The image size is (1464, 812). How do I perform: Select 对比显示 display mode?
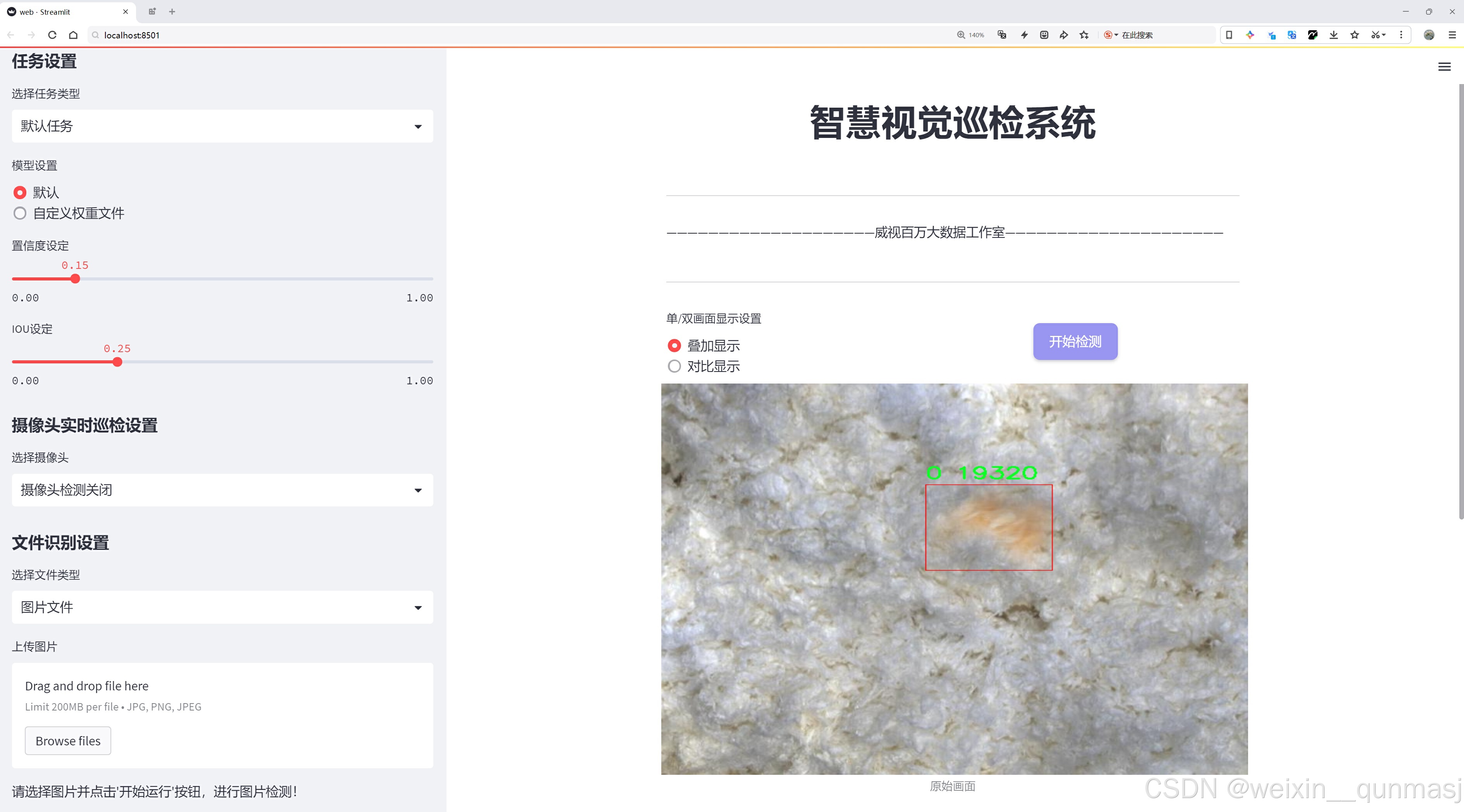[674, 367]
